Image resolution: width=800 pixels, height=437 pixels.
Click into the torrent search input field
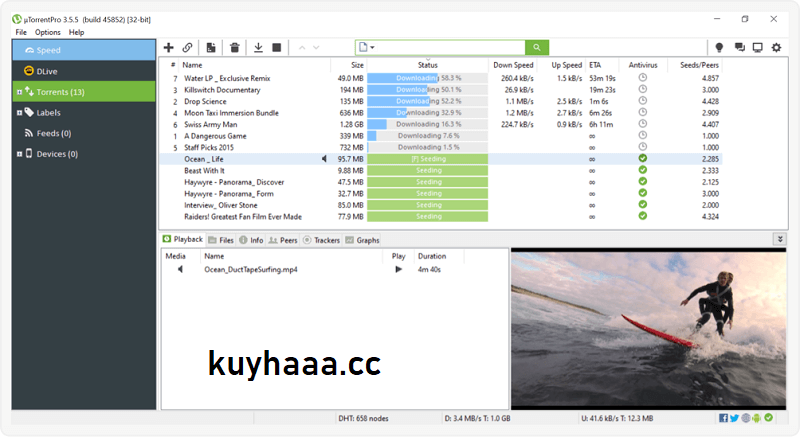[x=449, y=47]
